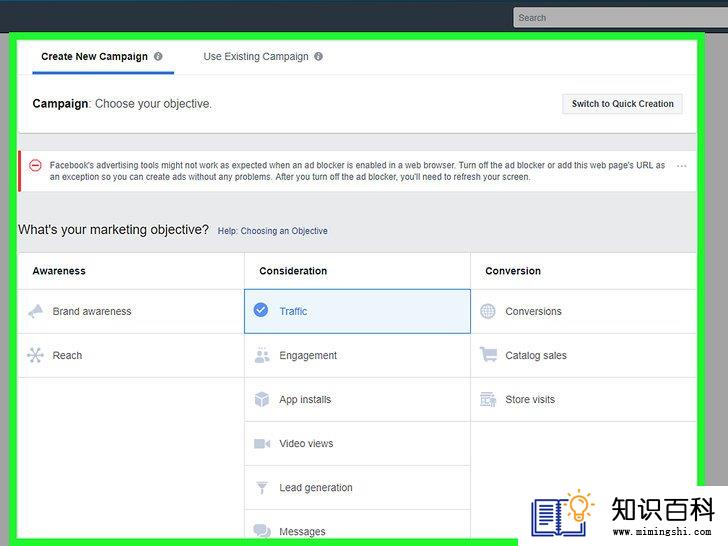Click the App installs box icon
Screen dimensions: 728x546
(262, 399)
